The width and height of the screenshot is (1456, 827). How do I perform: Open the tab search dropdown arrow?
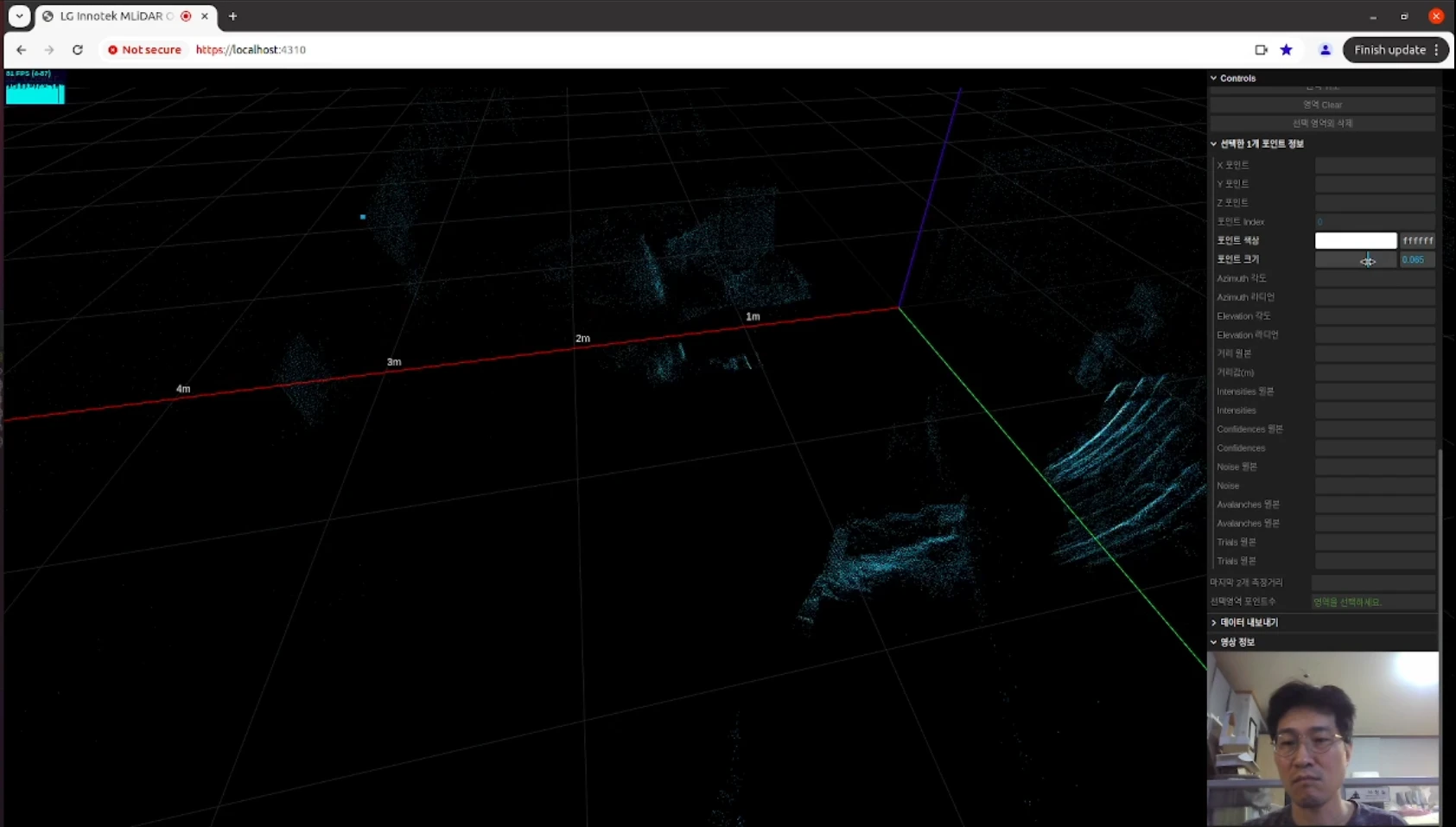click(x=19, y=16)
